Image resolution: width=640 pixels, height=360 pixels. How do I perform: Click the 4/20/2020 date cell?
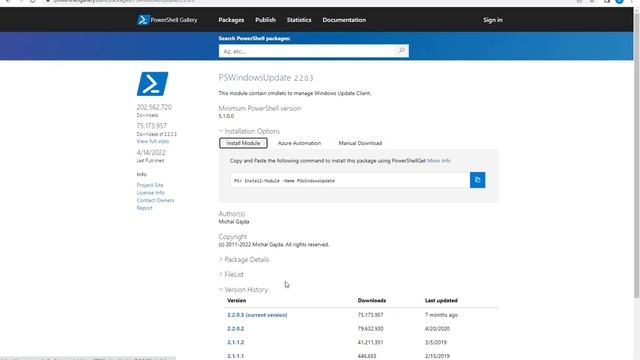pyautogui.click(x=437, y=329)
